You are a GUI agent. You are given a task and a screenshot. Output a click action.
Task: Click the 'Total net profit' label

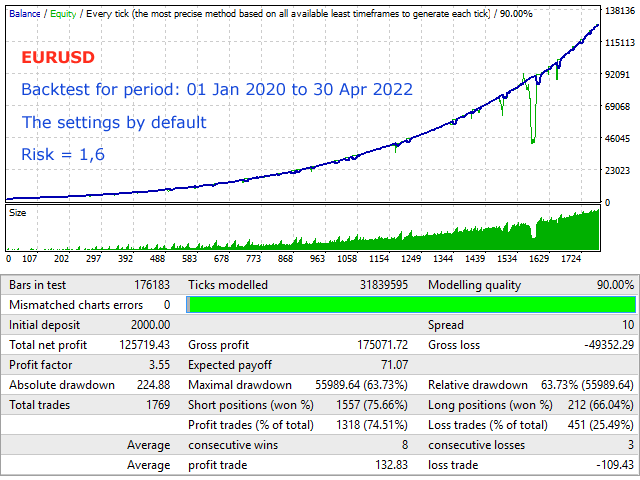click(48, 345)
